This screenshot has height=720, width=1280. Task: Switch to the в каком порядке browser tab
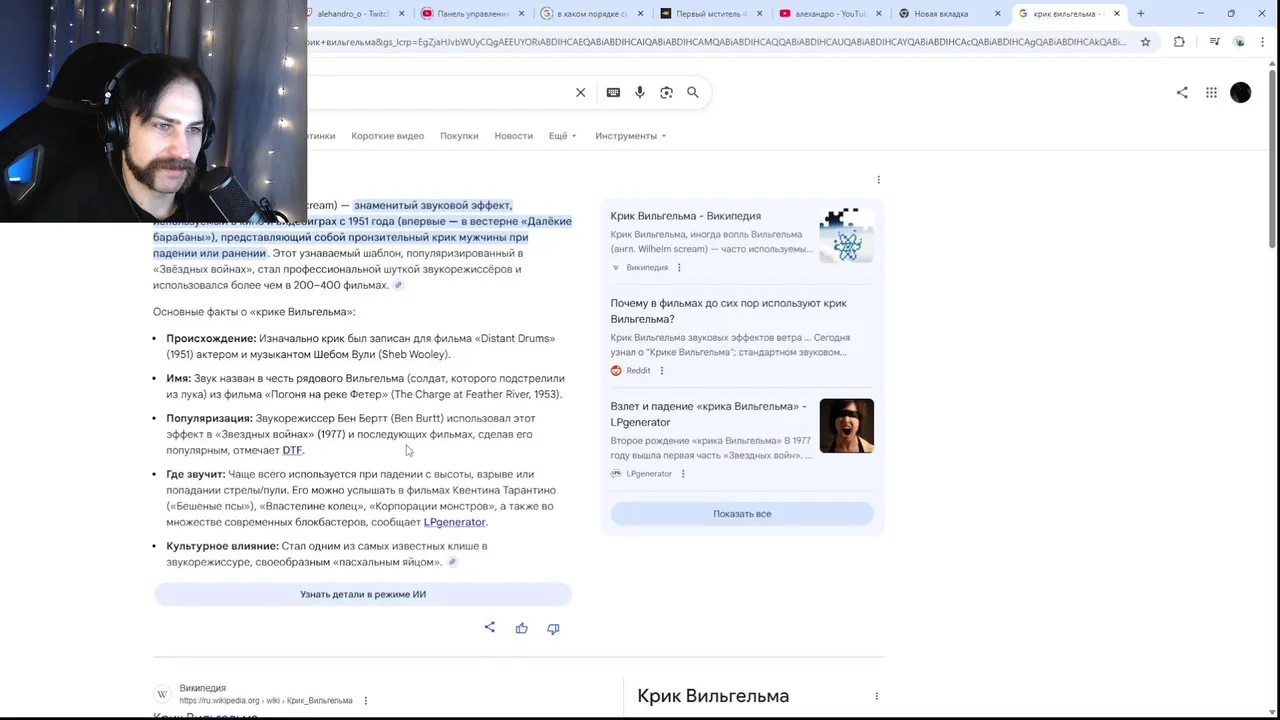point(590,13)
